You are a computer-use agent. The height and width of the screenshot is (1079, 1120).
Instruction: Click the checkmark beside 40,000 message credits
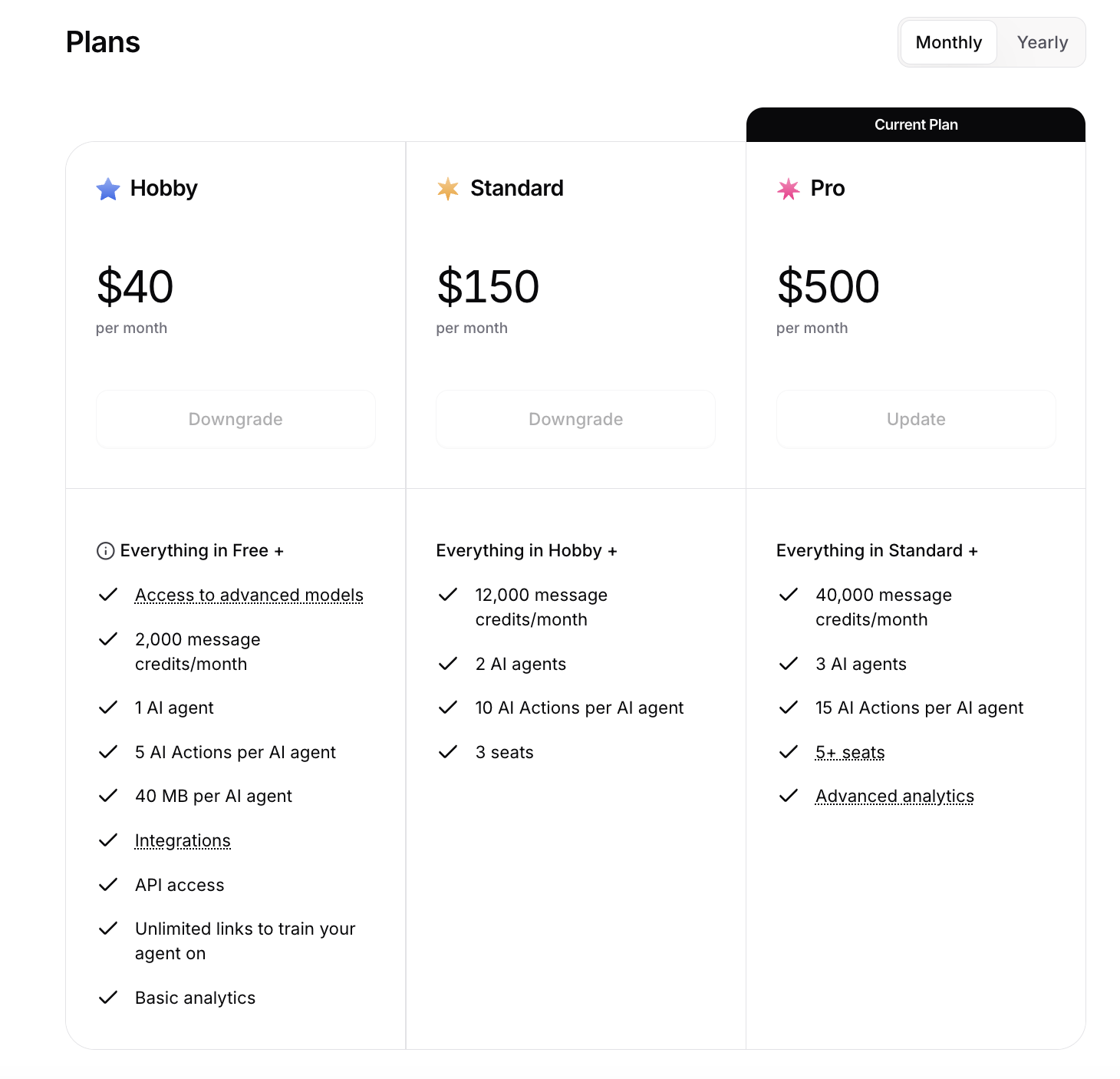pos(788,595)
